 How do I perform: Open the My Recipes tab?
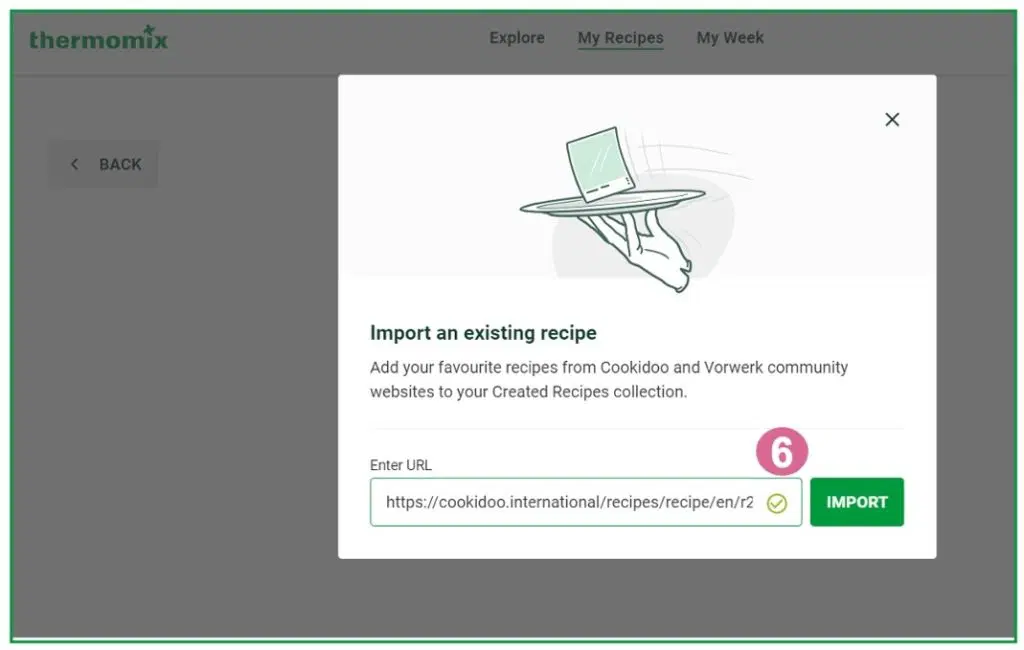(x=620, y=38)
